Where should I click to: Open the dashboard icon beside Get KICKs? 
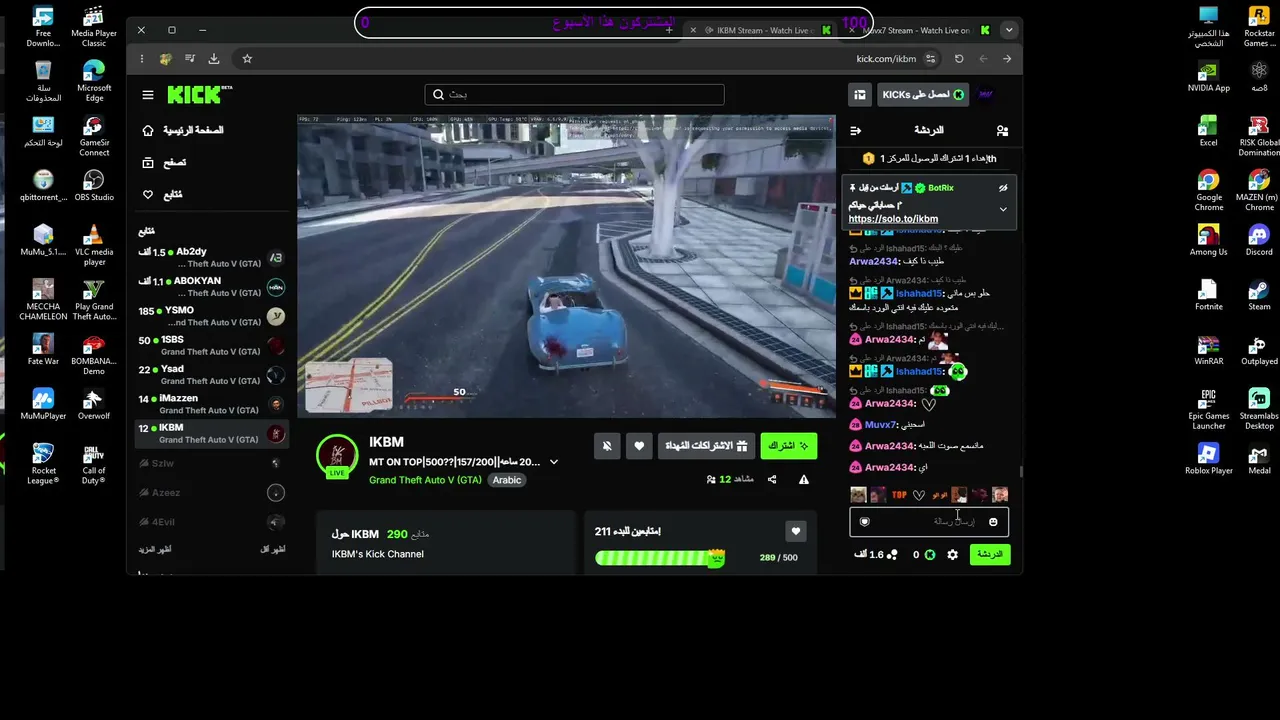(860, 95)
